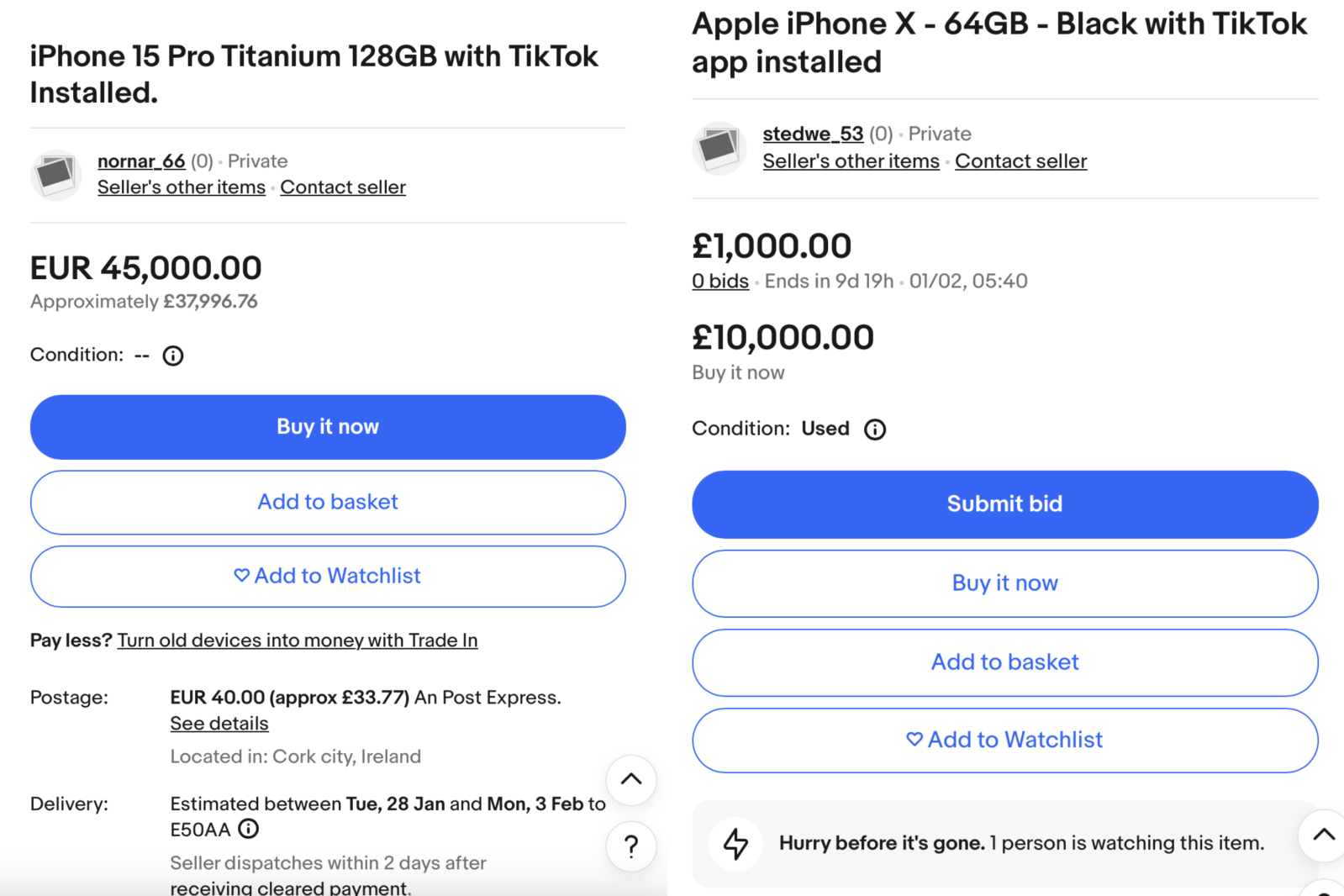1344x896 pixels.
Task: Click the heart icon on left Add to Watchlist
Action: (241, 576)
